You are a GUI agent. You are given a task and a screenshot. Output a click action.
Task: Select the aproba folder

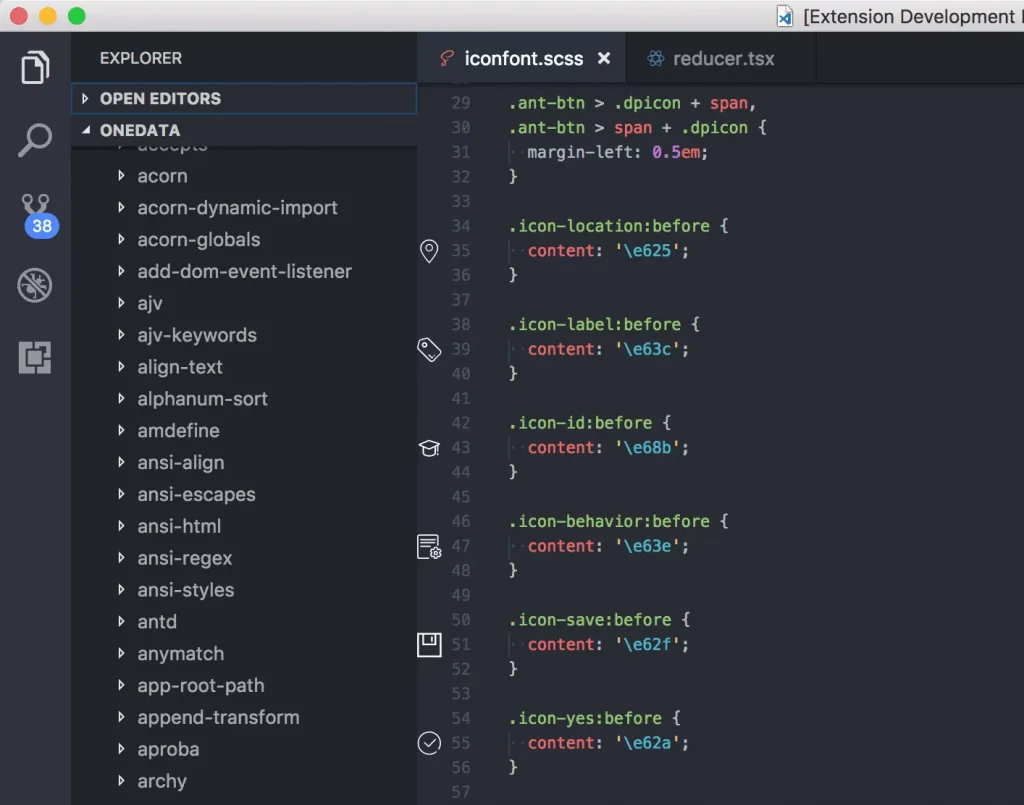244,749
